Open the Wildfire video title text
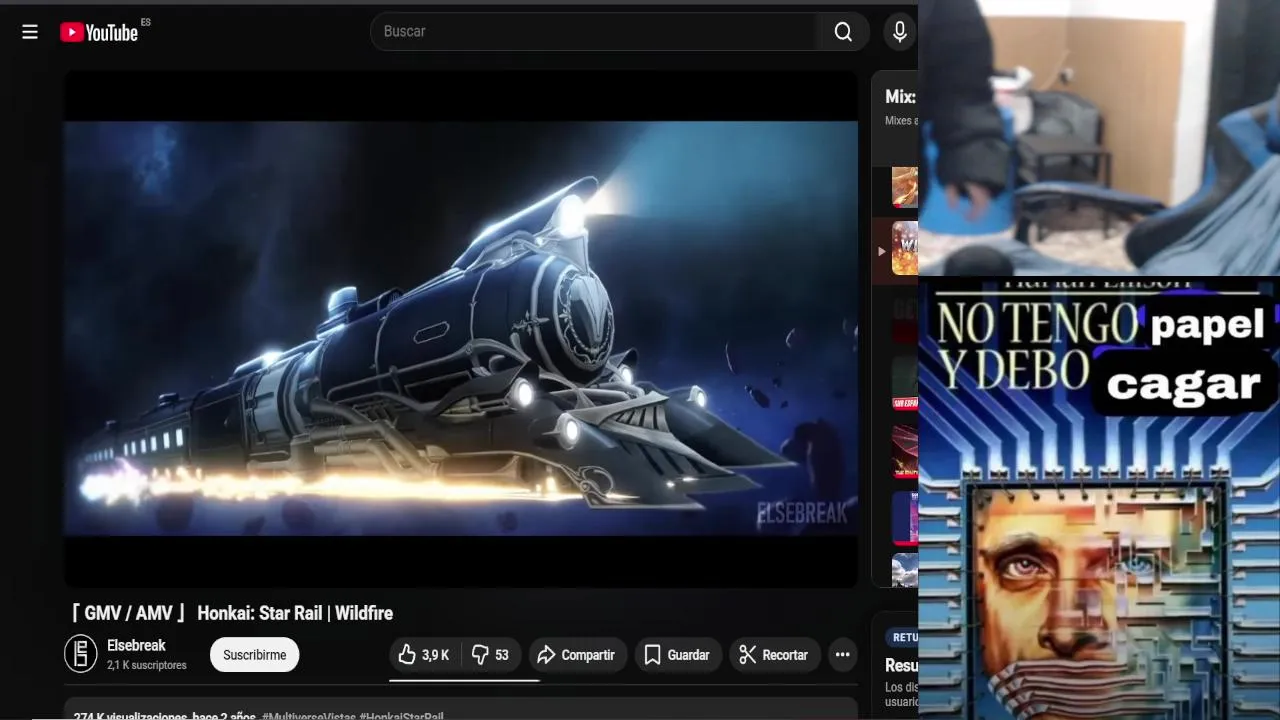This screenshot has height=720, width=1280. (231, 613)
